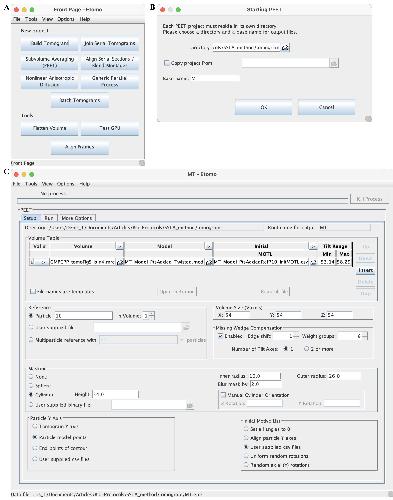Open file chooser for row 1 initial MOTL
Image resolution: width=393 pixels, height=500 pixels.
313,262
